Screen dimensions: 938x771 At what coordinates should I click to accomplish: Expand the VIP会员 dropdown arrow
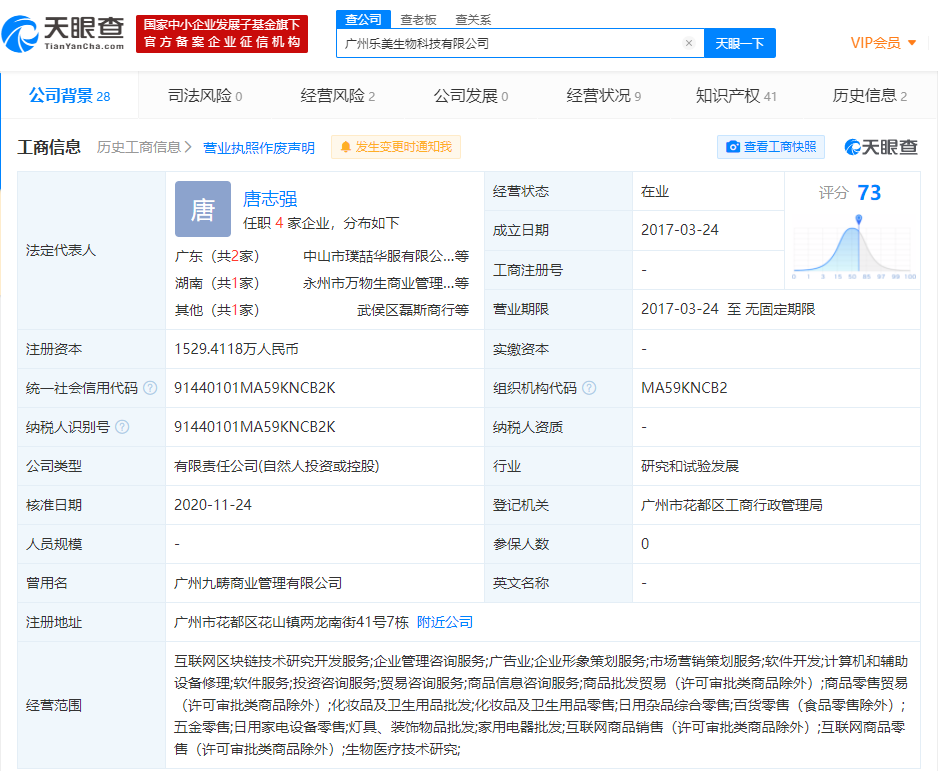coord(912,43)
